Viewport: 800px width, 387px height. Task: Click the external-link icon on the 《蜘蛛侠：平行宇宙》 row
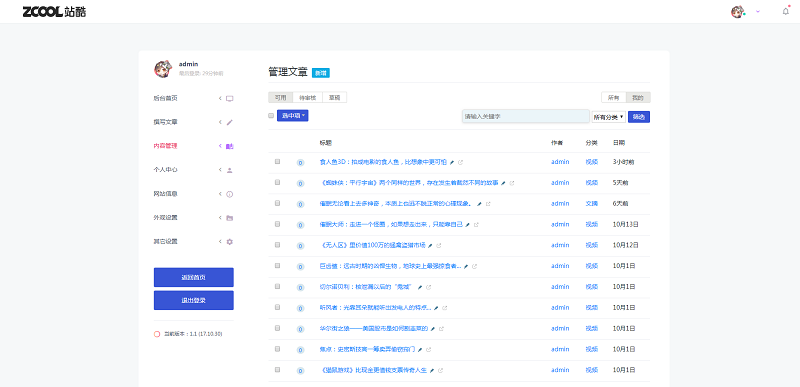512,183
